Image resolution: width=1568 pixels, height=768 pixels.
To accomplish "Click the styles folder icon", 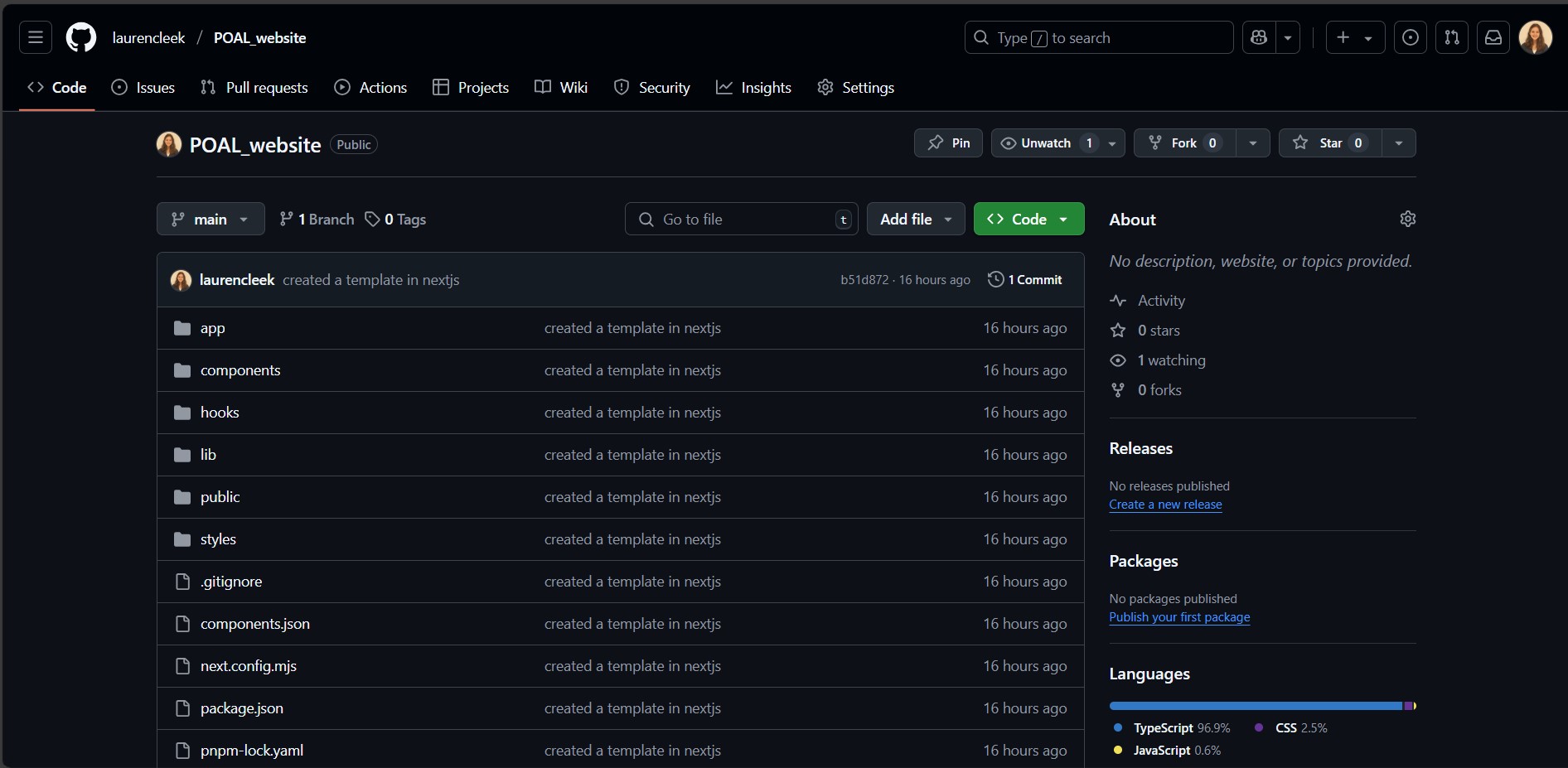I will [182, 539].
